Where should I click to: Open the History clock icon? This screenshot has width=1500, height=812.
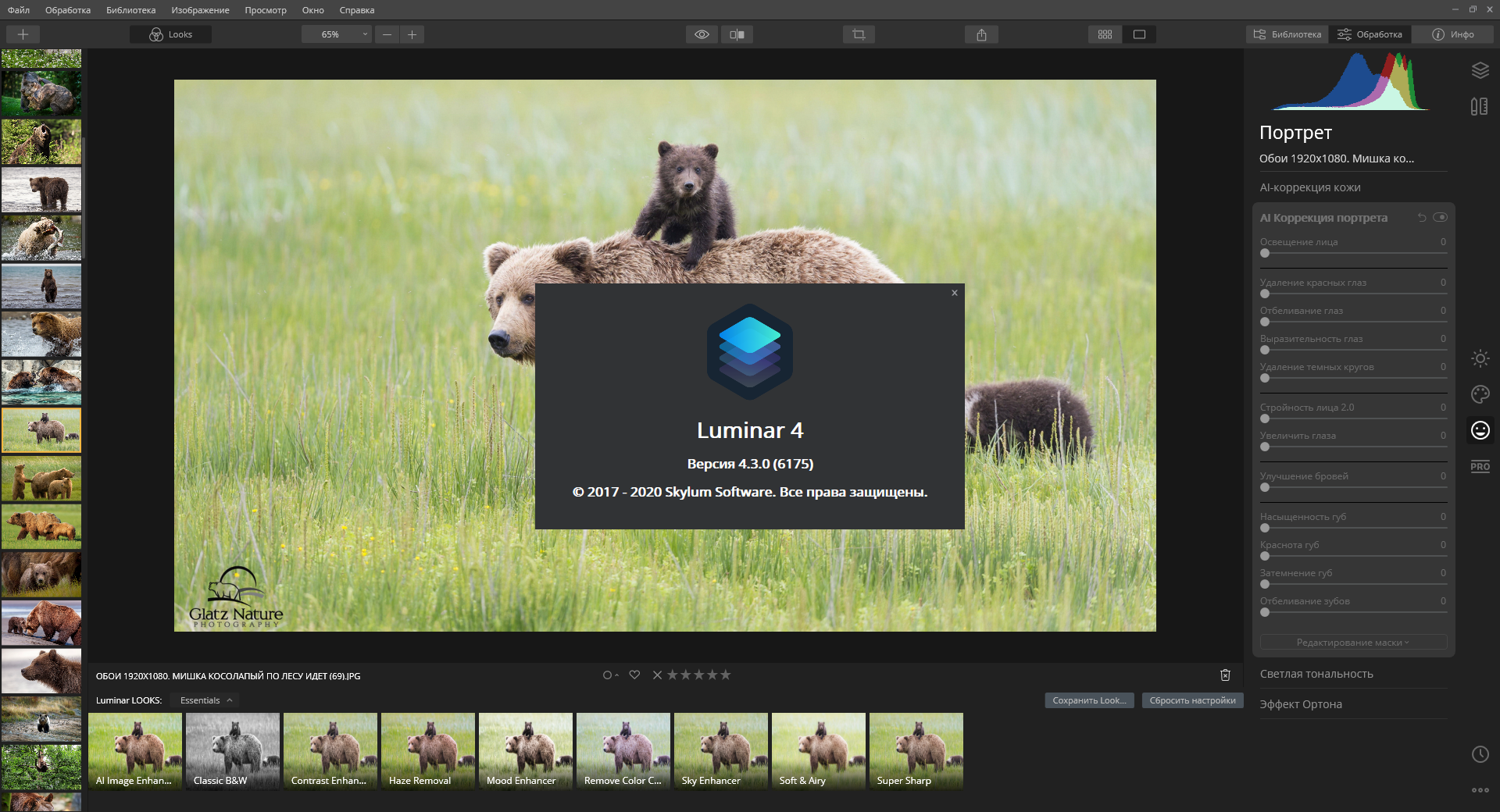pyautogui.click(x=1480, y=754)
